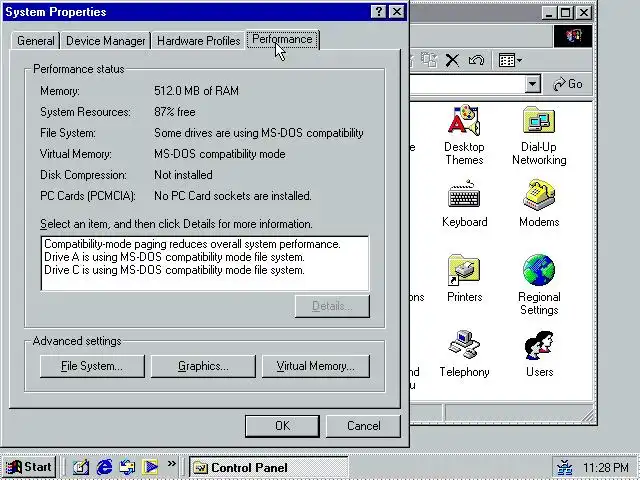Viewport: 640px width, 480px height.
Task: Click the Undo toolbar icon in Control Panel
Action: tap(476, 60)
